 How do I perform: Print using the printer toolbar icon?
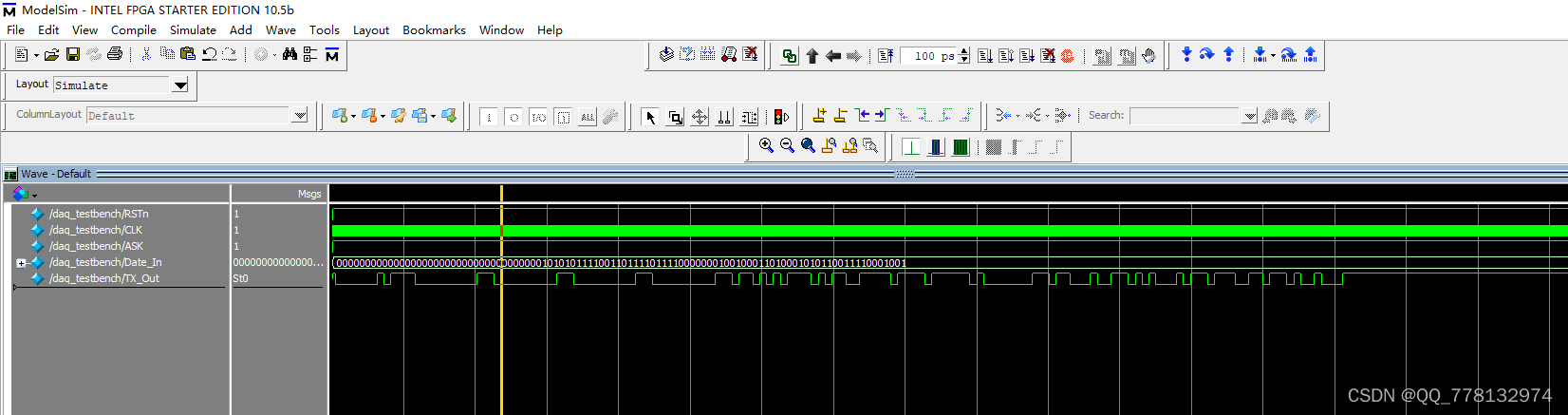tap(115, 55)
